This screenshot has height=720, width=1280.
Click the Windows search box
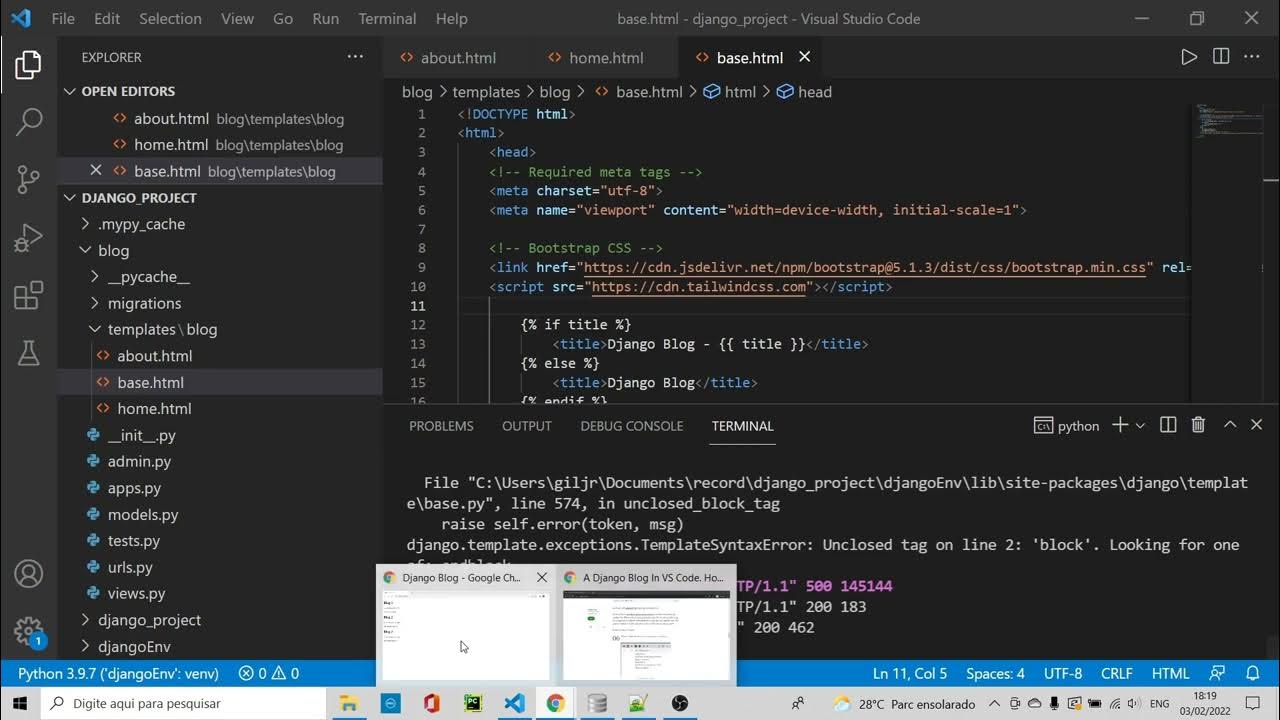183,703
